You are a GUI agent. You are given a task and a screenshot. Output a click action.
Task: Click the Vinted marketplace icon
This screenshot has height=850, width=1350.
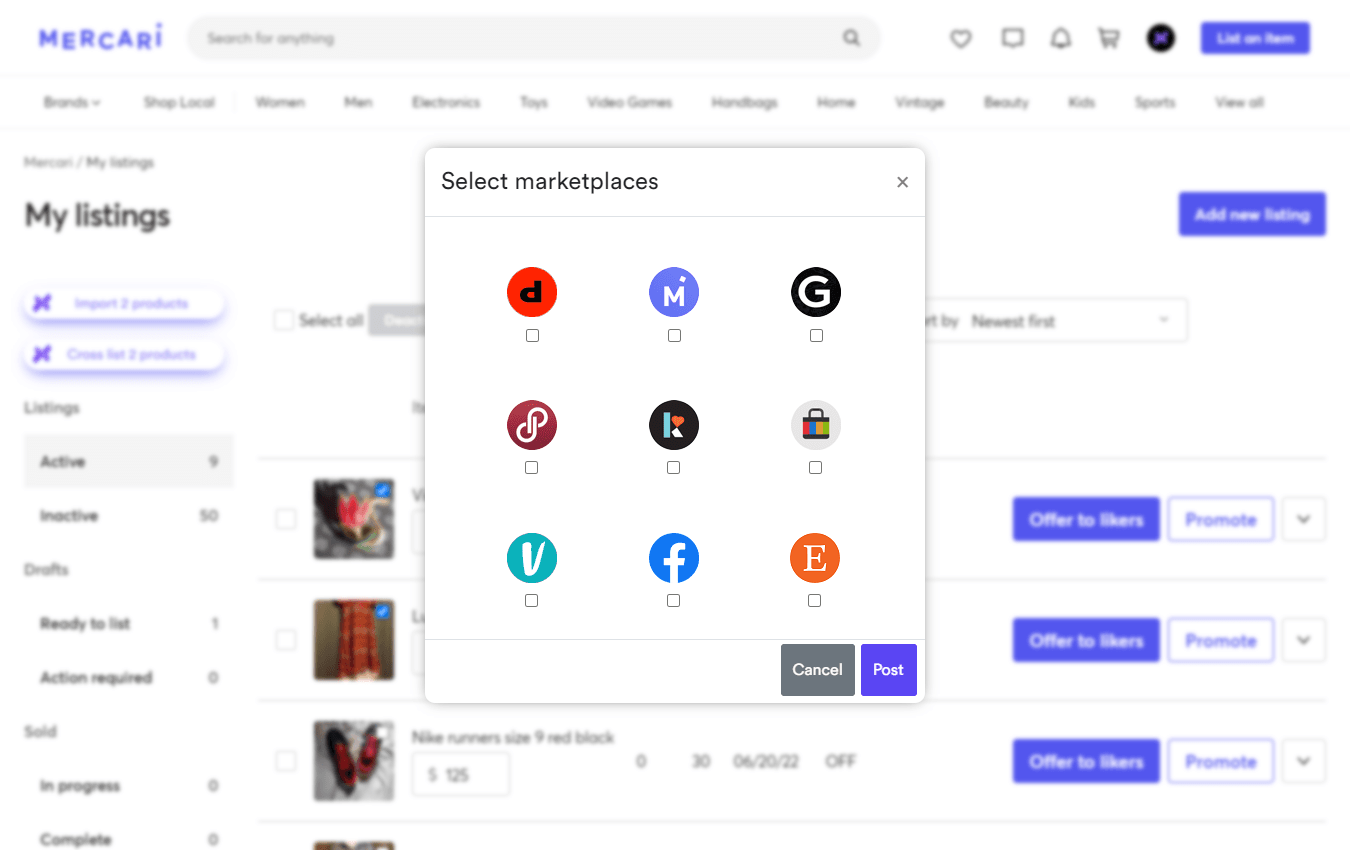pyautogui.click(x=532, y=558)
